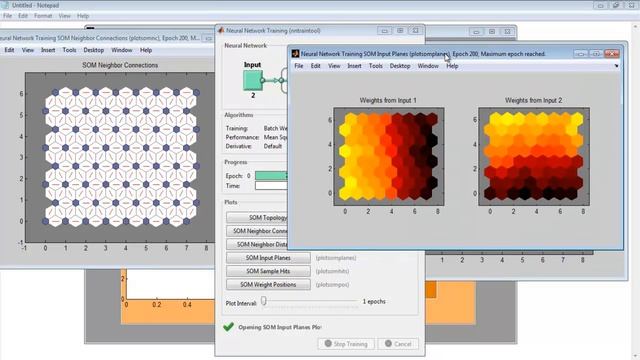
Task: Click the Weights from Input 1 plot
Action: point(389,156)
